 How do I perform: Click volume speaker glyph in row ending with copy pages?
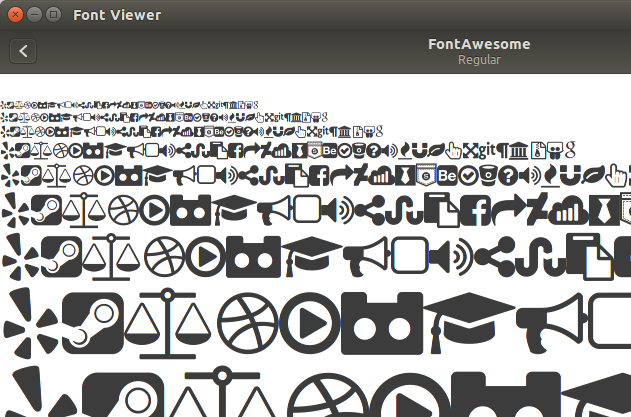(451, 256)
